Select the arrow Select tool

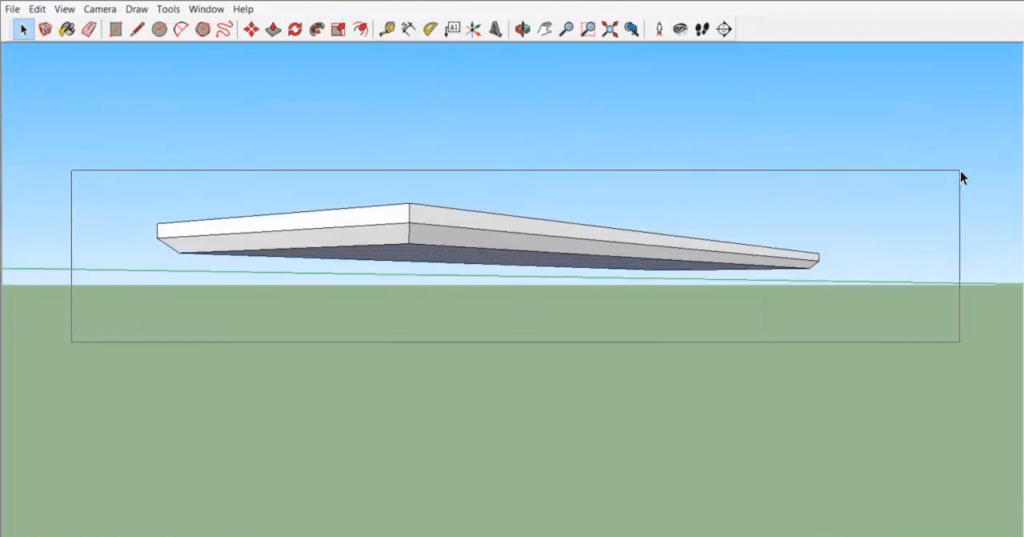24,29
